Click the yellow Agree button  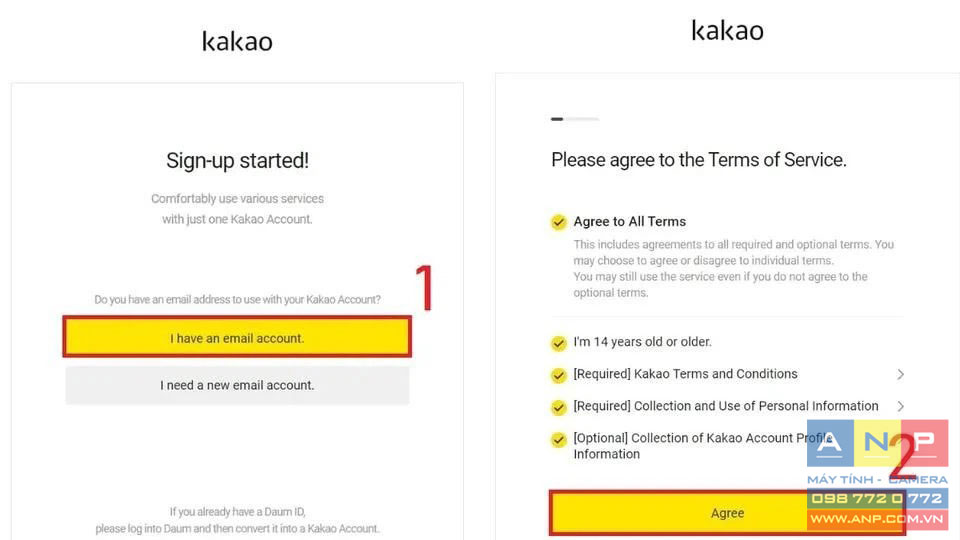[727, 513]
